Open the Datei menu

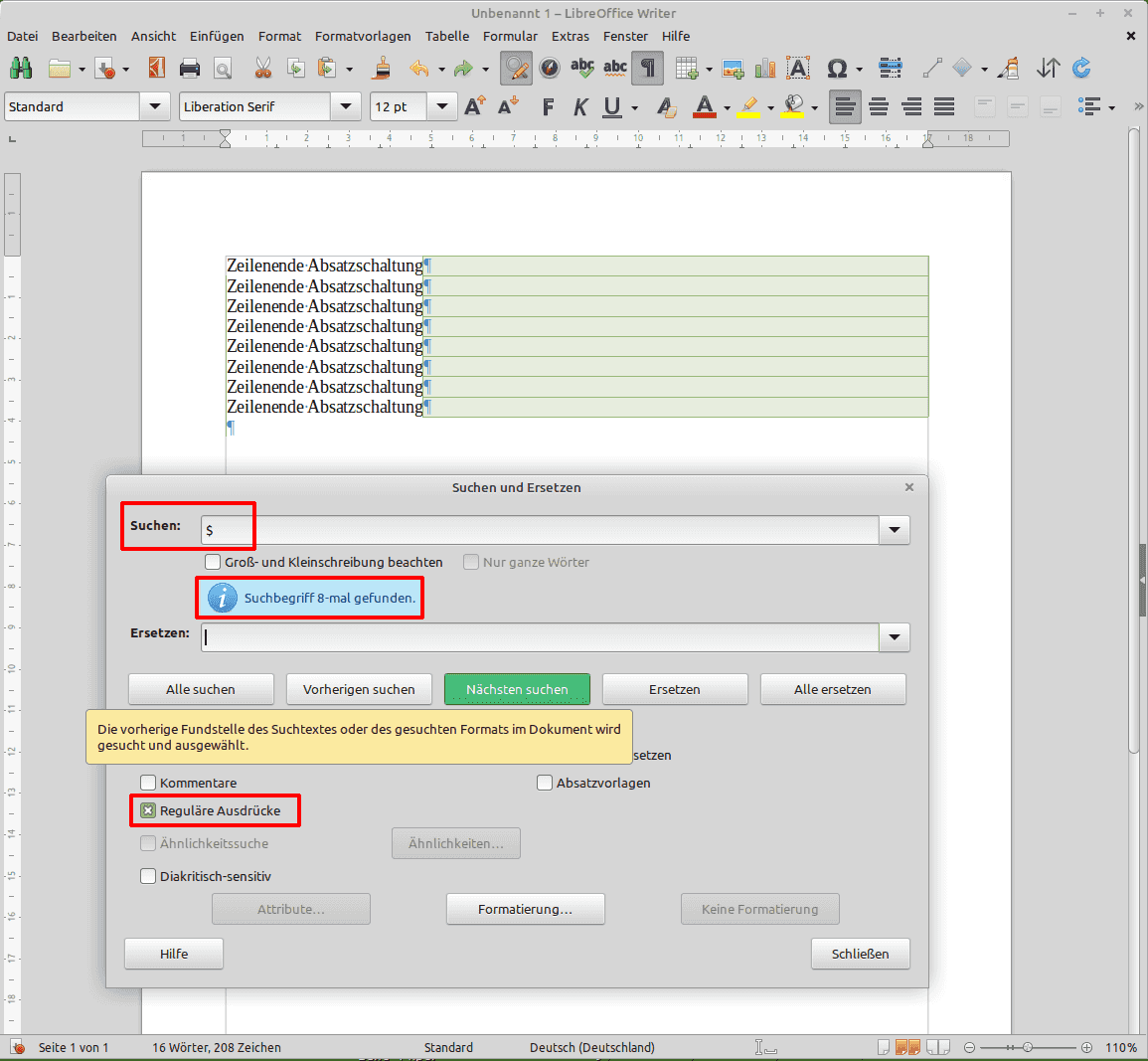[x=22, y=36]
